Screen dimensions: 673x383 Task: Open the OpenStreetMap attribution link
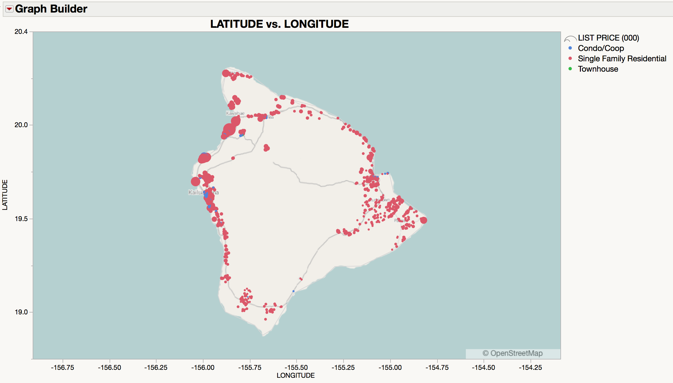coord(512,353)
